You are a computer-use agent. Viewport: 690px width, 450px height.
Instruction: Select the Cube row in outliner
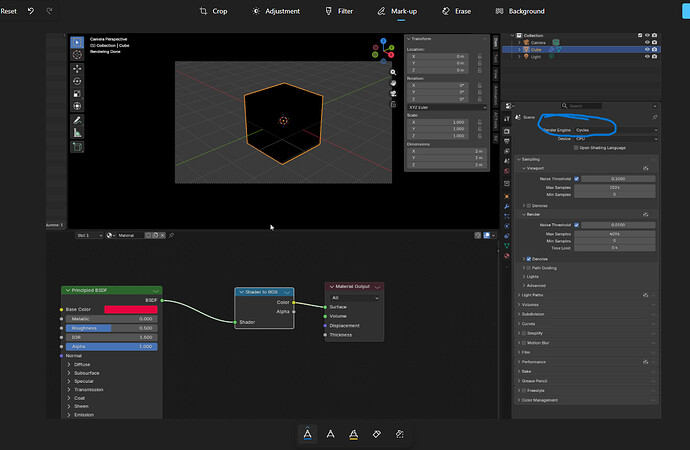581,50
